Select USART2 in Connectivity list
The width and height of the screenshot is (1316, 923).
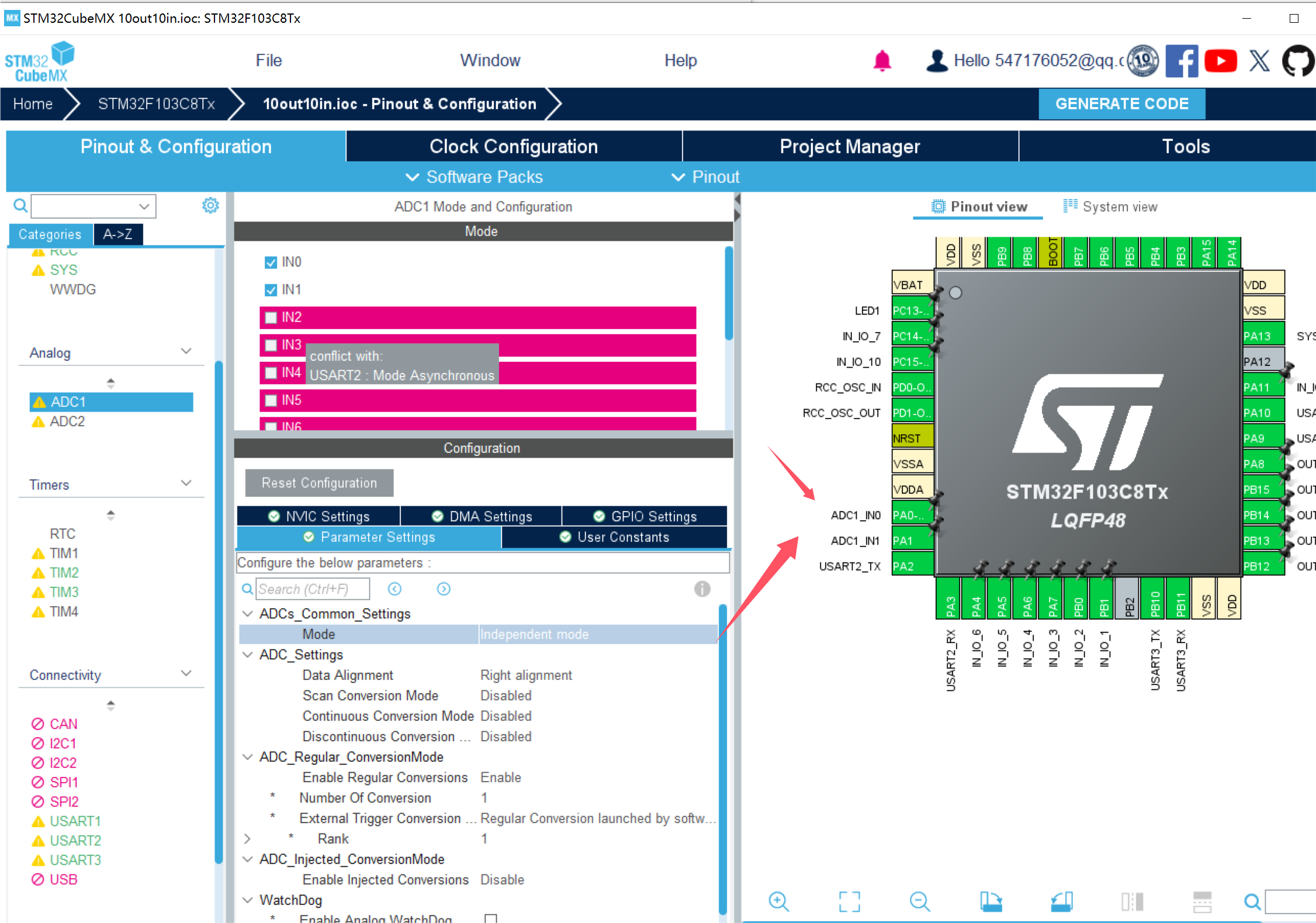[75, 841]
